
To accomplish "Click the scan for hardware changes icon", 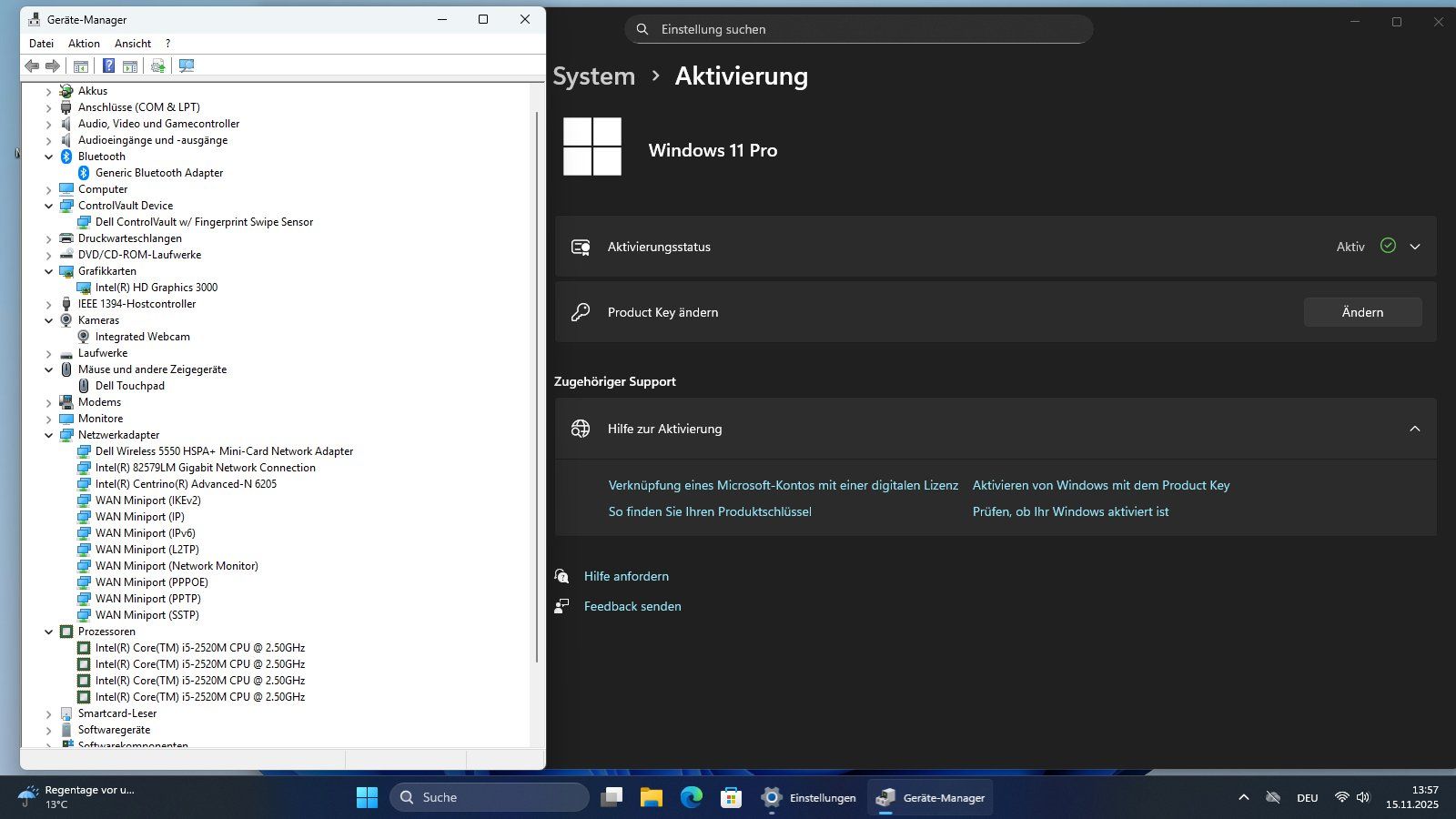I will pos(187,66).
